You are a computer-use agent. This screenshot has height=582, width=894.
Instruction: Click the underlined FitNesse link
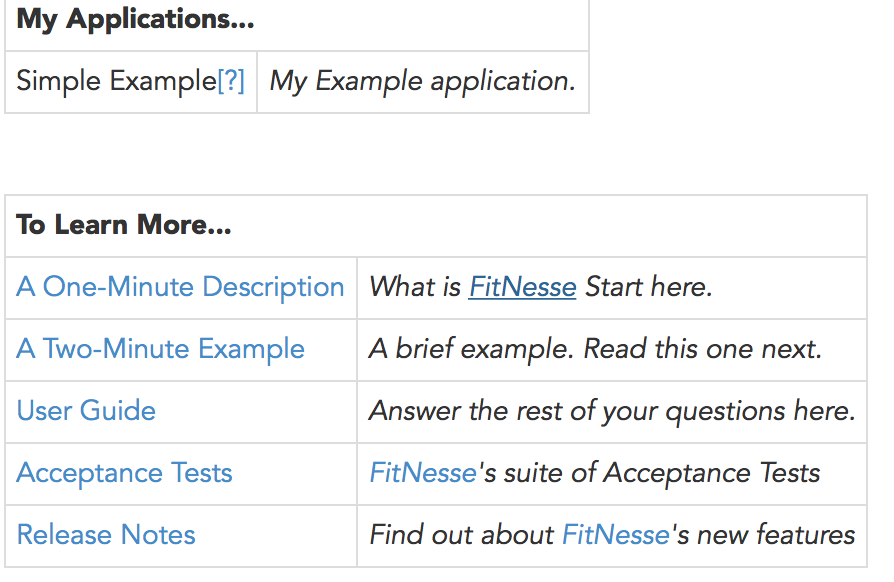point(522,287)
